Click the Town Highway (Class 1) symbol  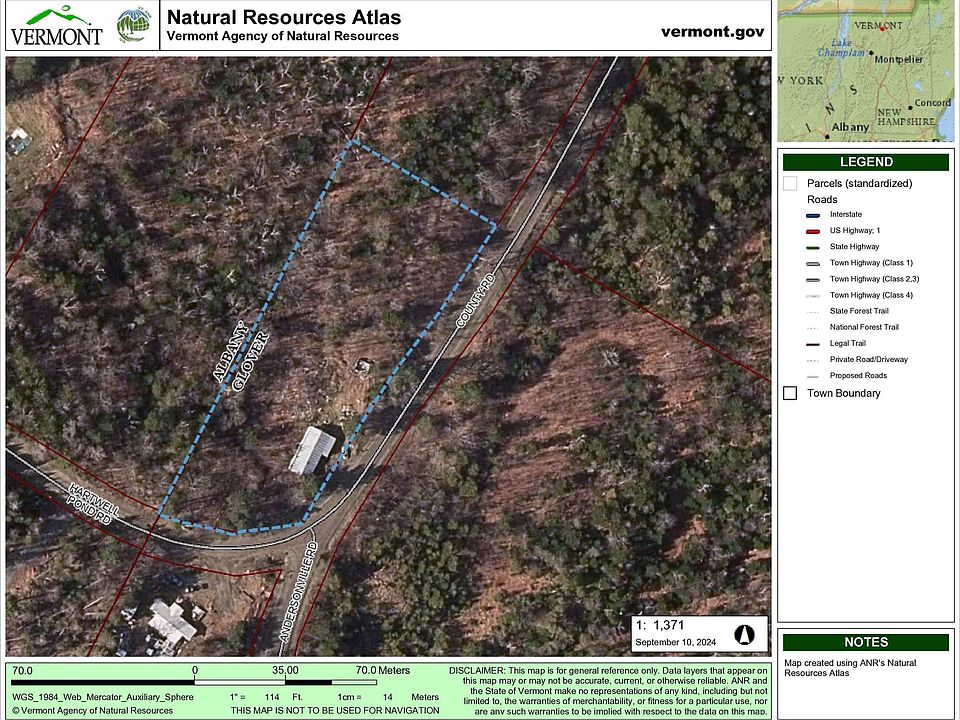[812, 263]
